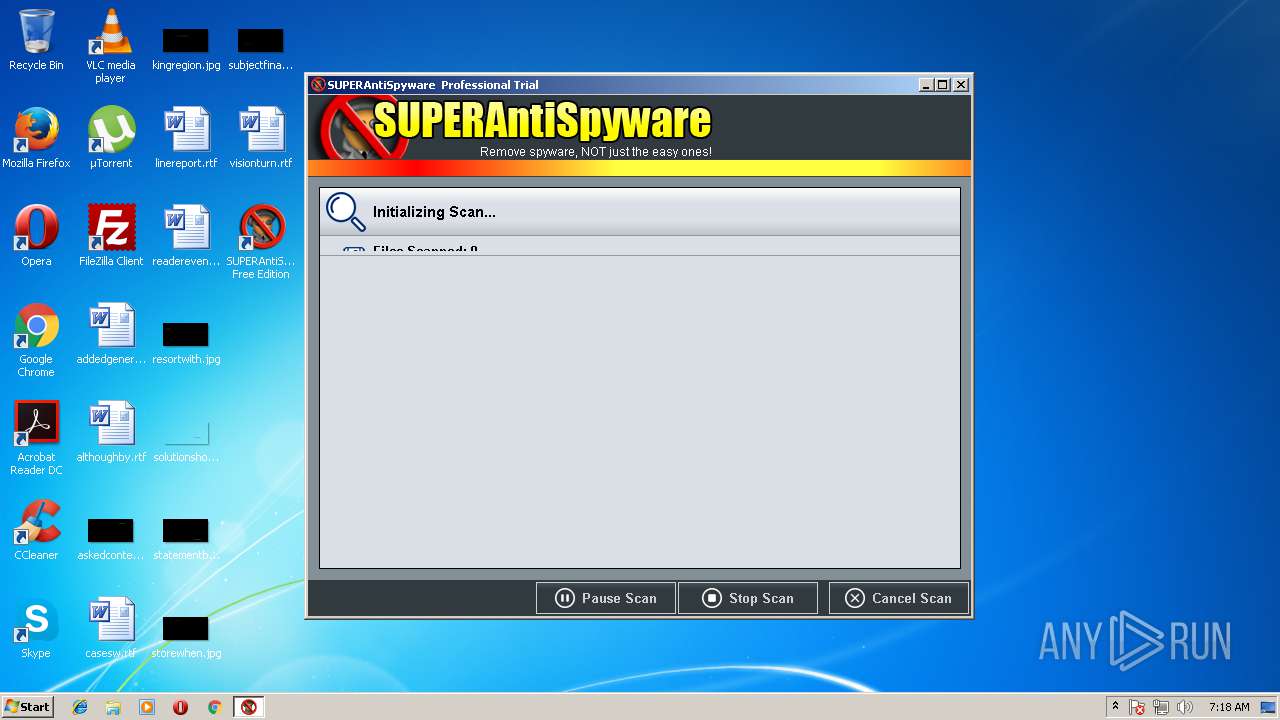Open Acrobat Reader DC shortcut
The height and width of the screenshot is (720, 1280).
click(x=36, y=438)
